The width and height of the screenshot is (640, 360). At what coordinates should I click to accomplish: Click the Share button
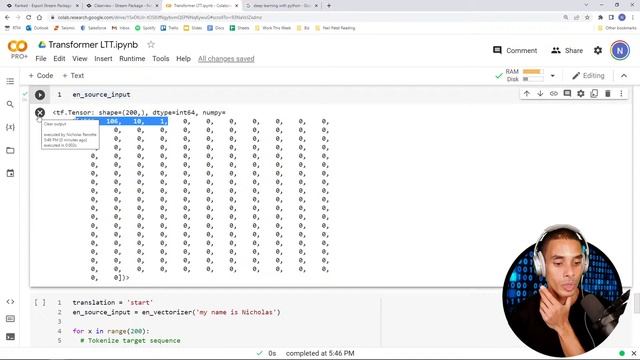click(567, 50)
